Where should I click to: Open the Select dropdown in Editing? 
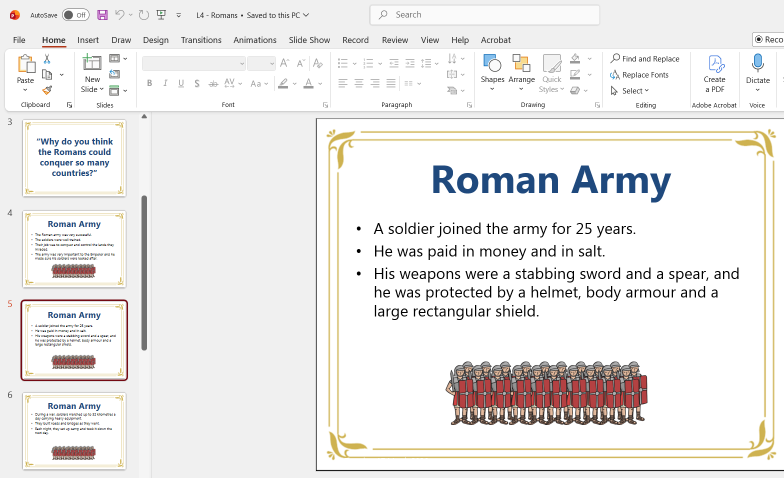(629, 90)
